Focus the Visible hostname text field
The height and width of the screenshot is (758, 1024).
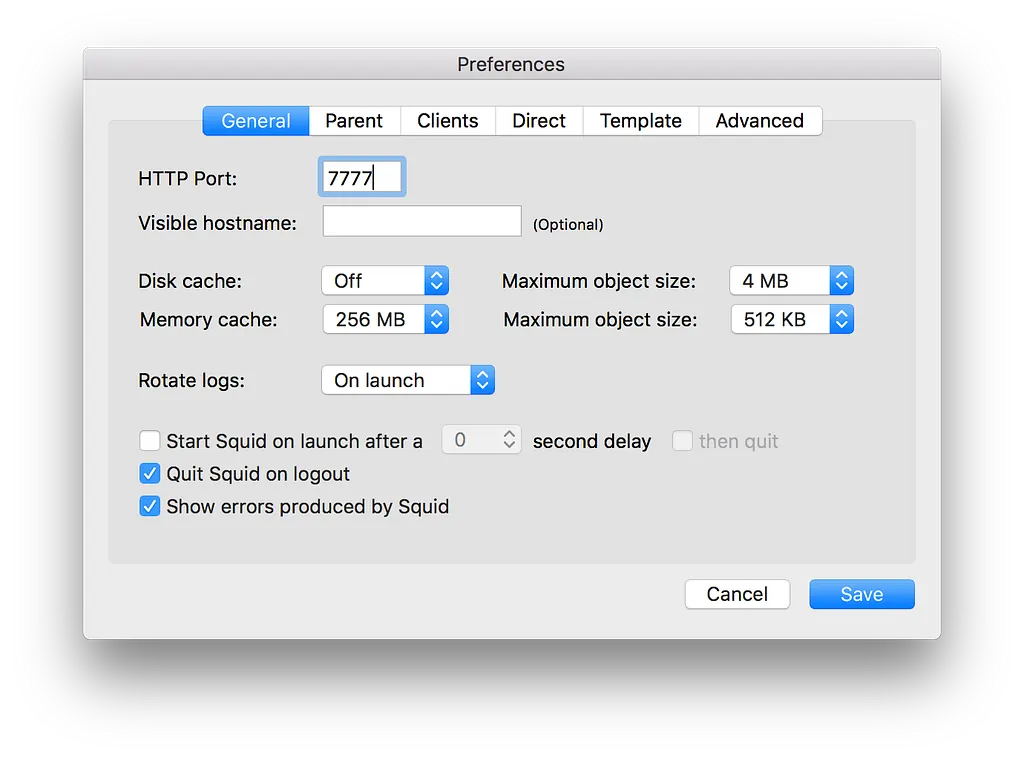422,221
